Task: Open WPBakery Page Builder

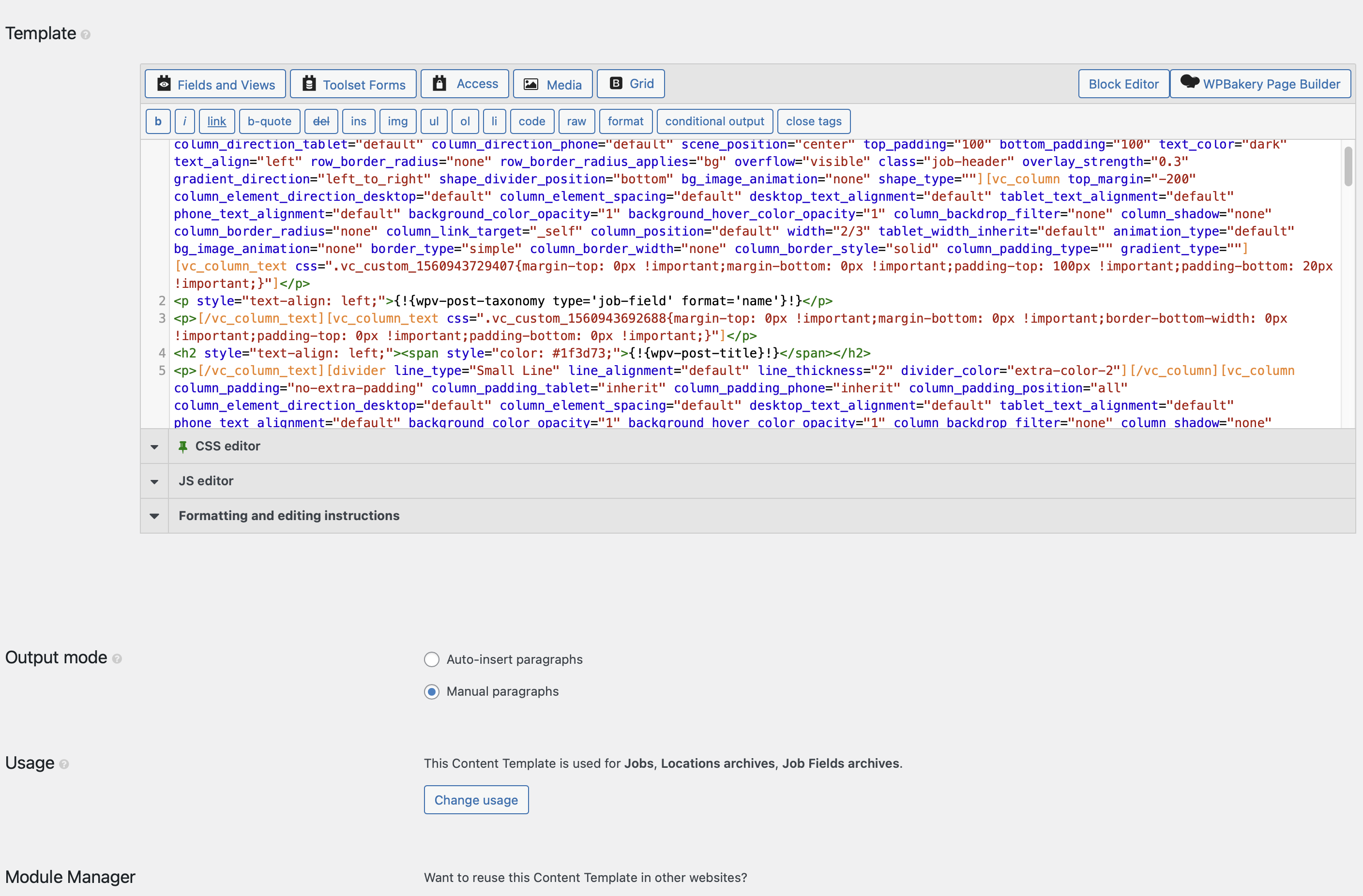Action: click(1260, 84)
